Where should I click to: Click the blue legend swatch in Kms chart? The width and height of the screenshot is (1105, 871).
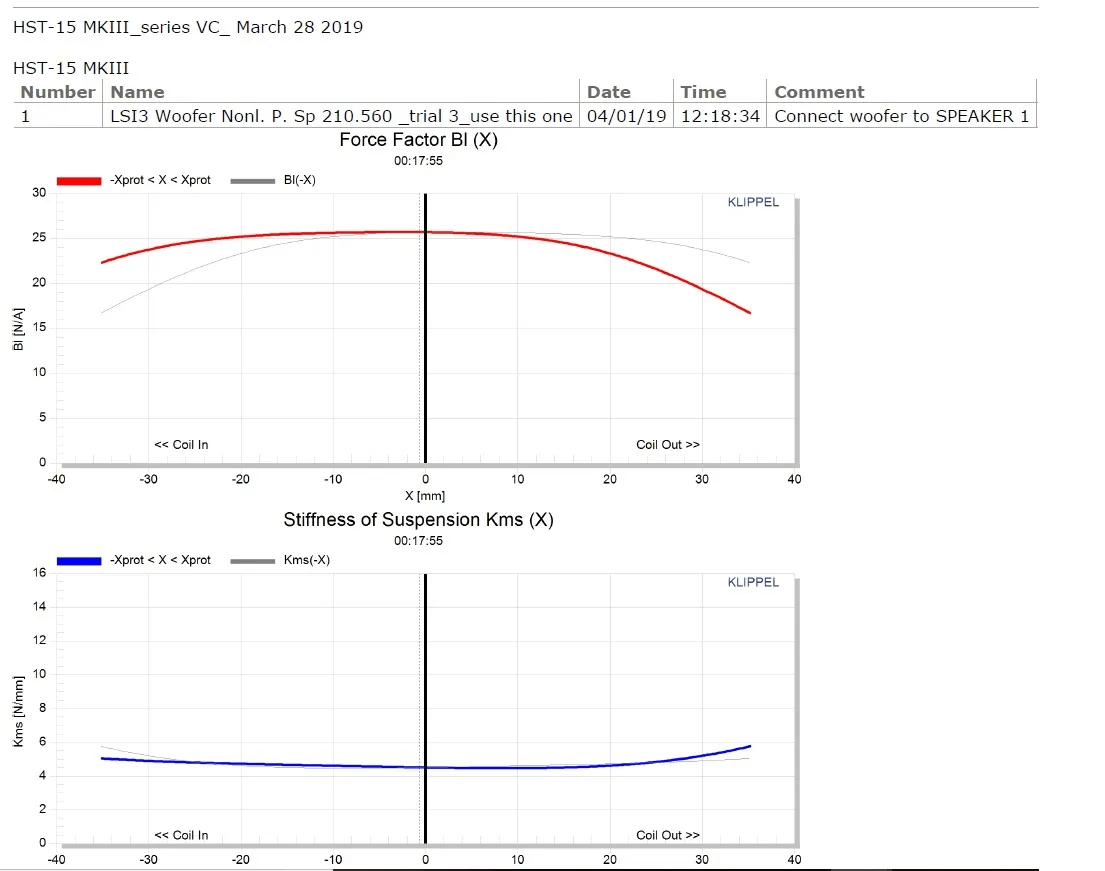pos(79,561)
